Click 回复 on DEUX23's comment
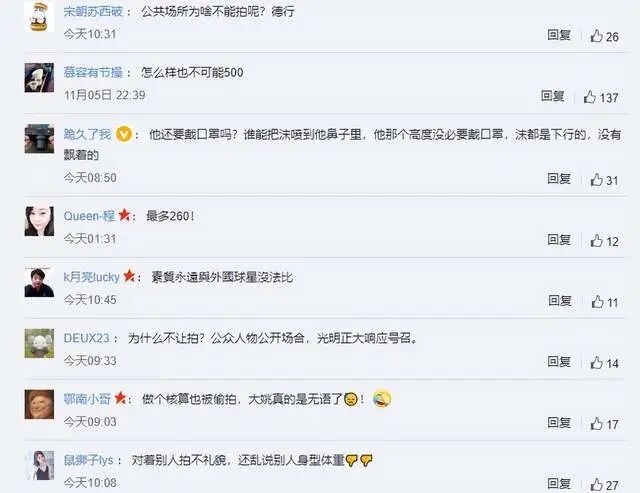640x493 pixels. pyautogui.click(x=559, y=362)
